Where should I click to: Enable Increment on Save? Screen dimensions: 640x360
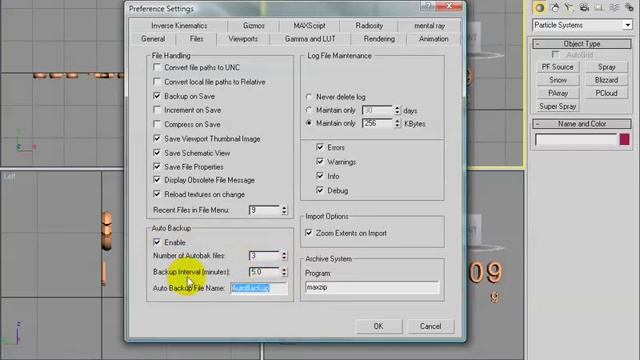point(157,110)
